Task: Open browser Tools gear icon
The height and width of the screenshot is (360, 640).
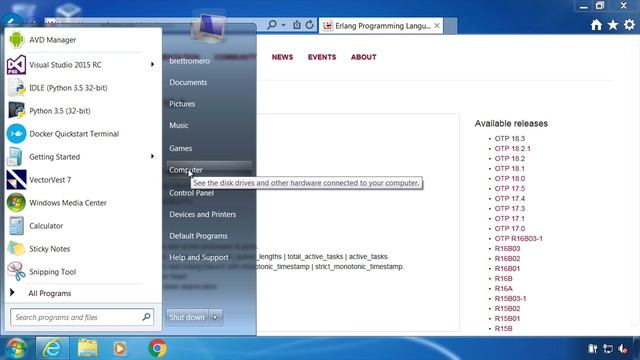Action: point(629,25)
